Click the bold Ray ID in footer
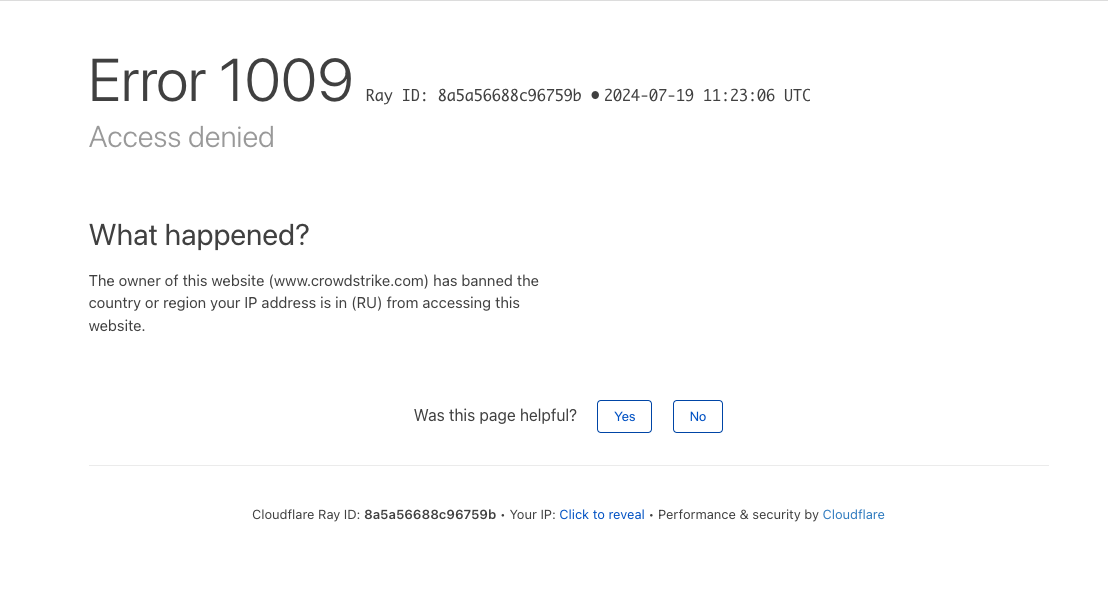The height and width of the screenshot is (602, 1108). 430,515
